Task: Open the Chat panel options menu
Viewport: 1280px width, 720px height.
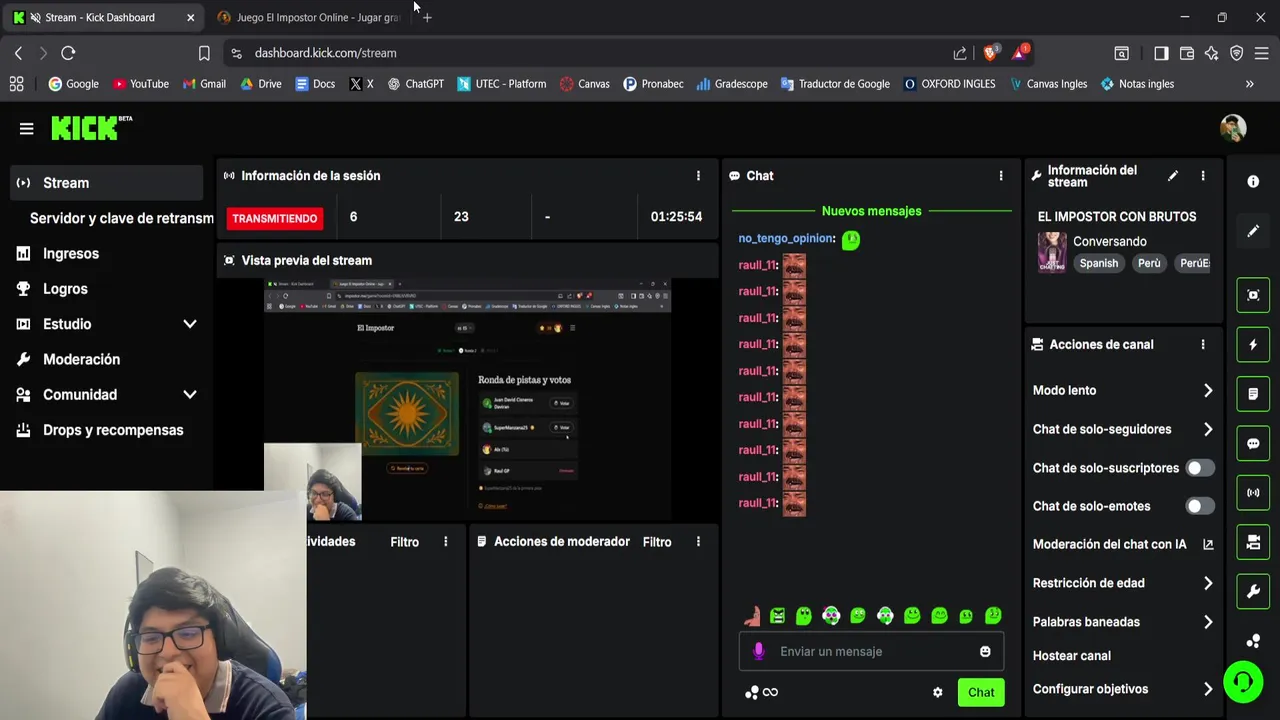Action: click(x=1000, y=176)
